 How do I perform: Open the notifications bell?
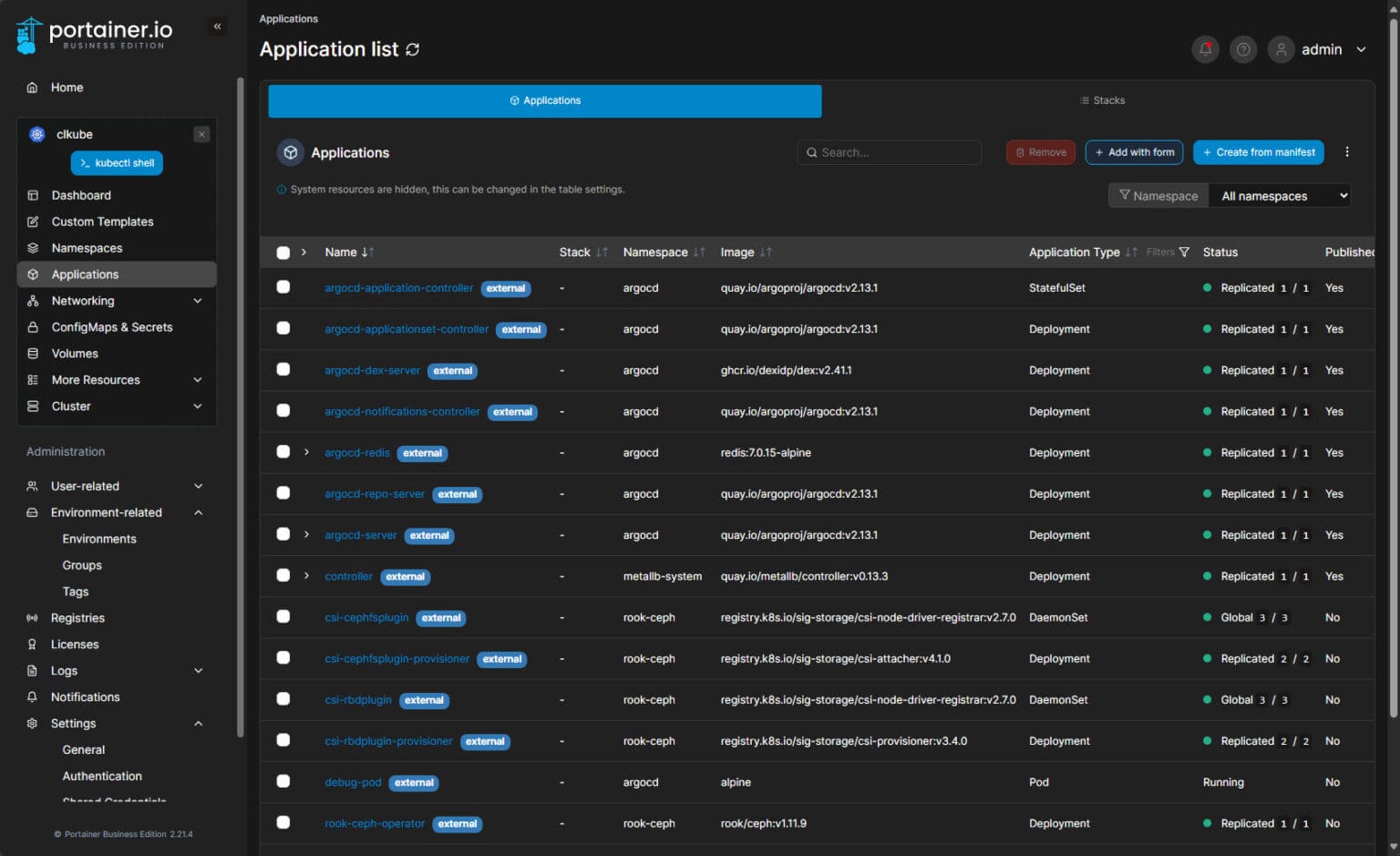click(x=1205, y=49)
